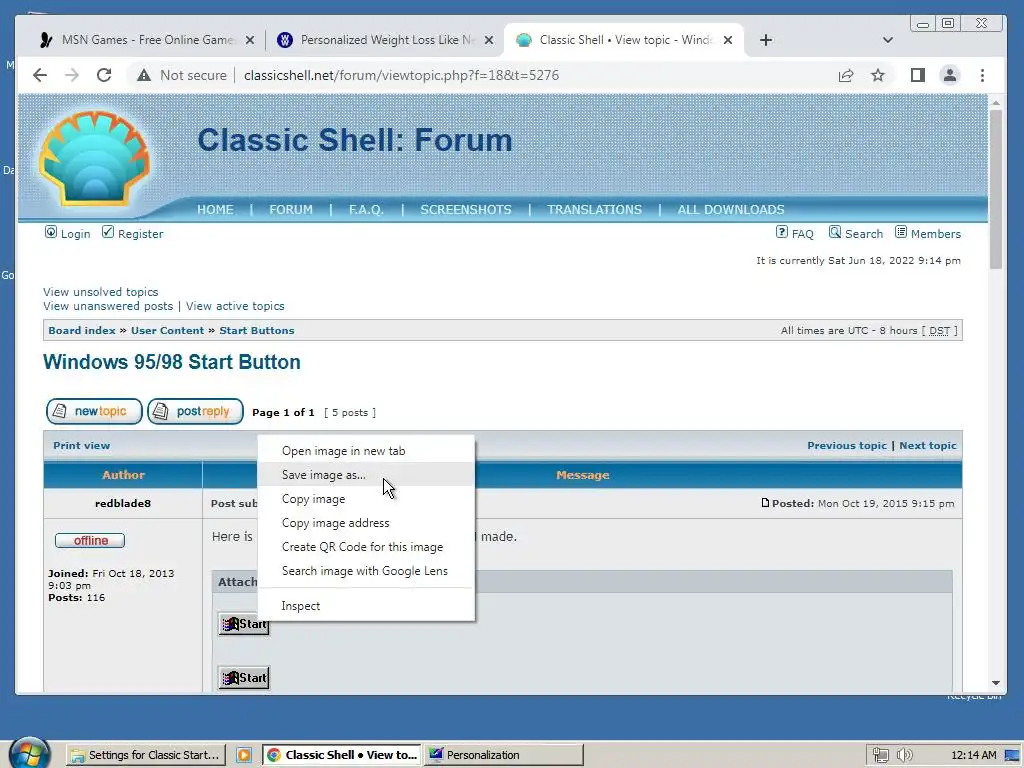The height and width of the screenshot is (768, 1024).
Task: Click the volume speaker tray icon
Action: click(x=904, y=755)
